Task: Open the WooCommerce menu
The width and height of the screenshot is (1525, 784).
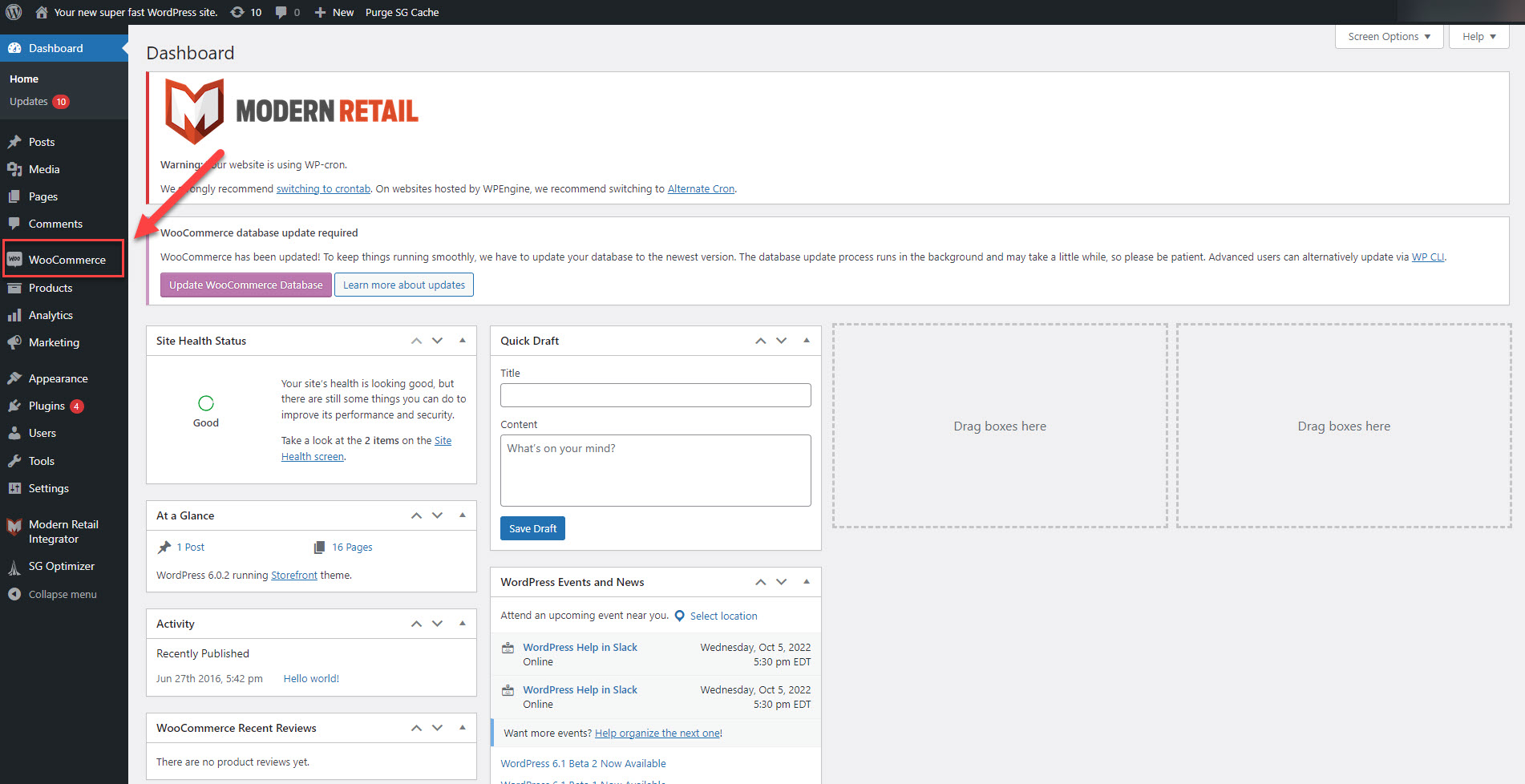Action: (64, 260)
